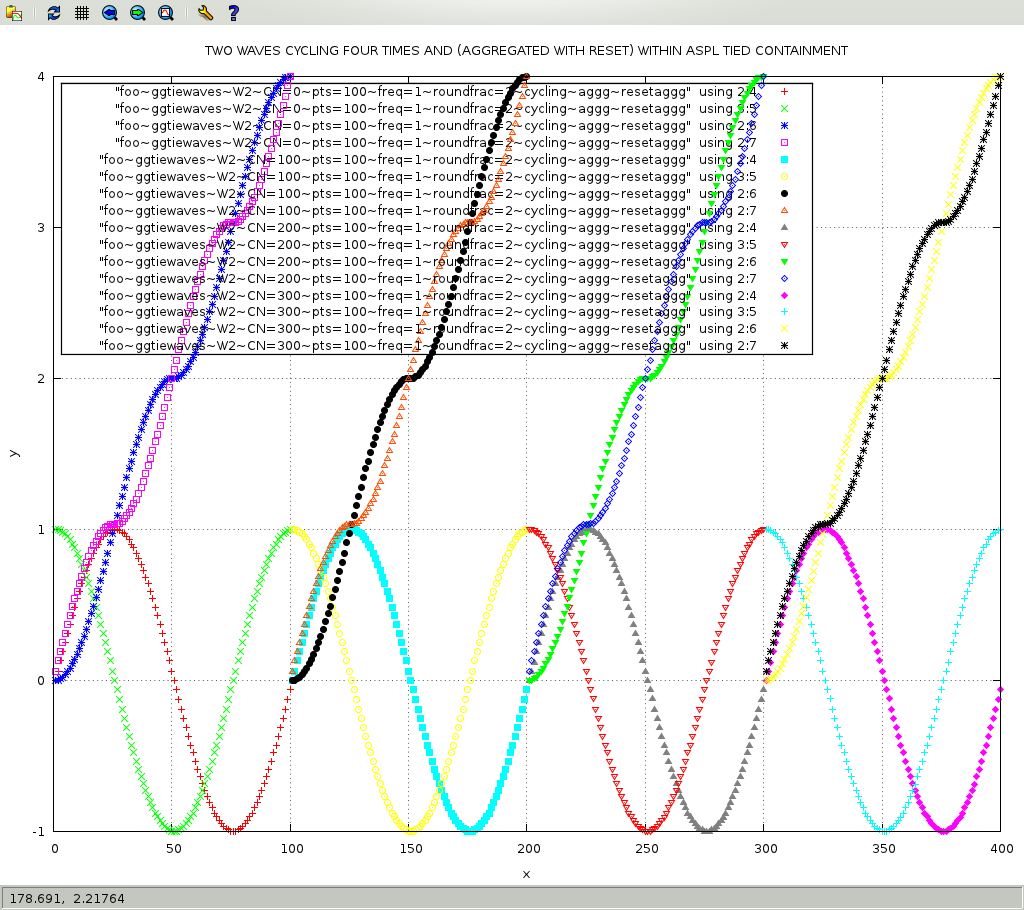Click the Replot refresh icon
The image size is (1024, 910).
coord(54,13)
